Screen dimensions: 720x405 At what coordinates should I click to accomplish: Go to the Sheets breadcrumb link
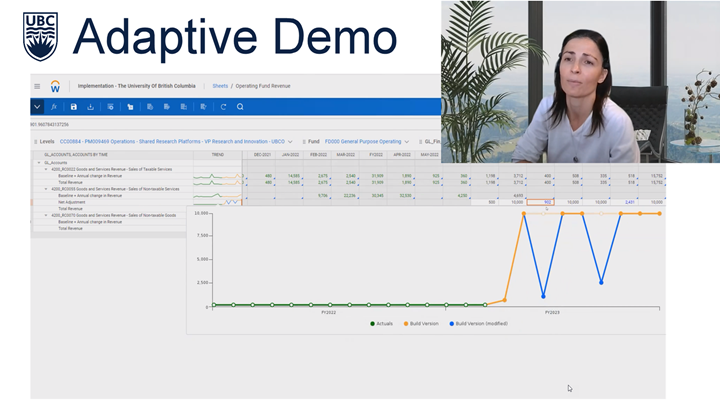(x=220, y=86)
